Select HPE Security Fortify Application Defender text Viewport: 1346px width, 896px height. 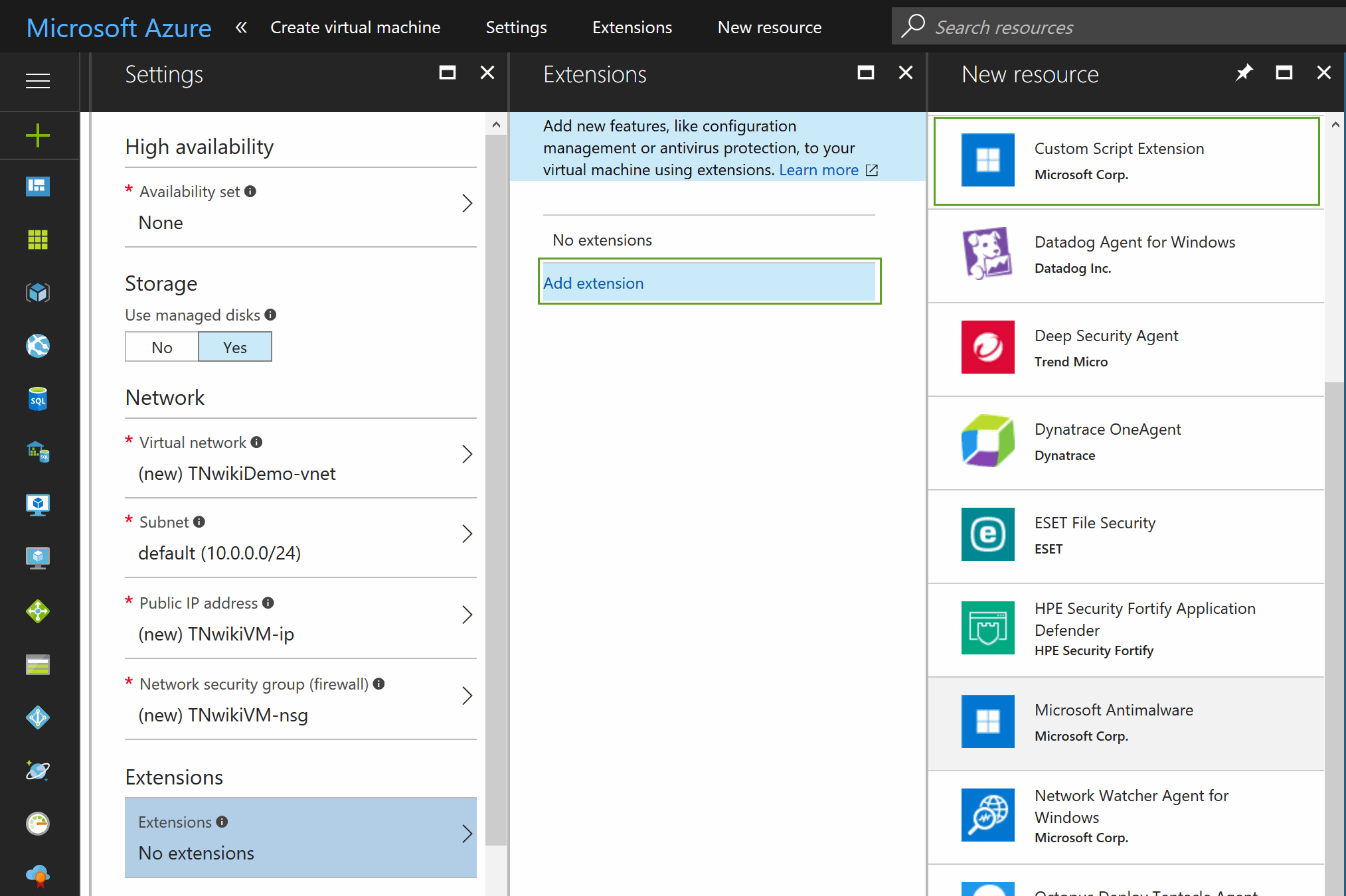pos(1145,619)
